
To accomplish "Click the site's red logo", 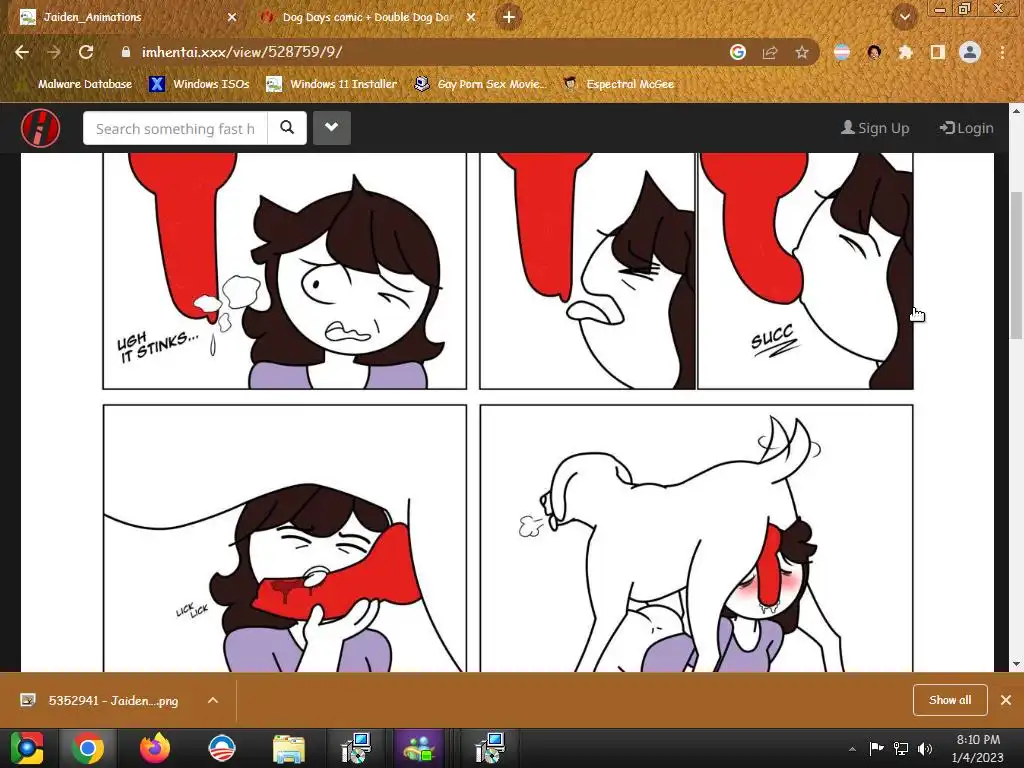I will click(x=40, y=128).
